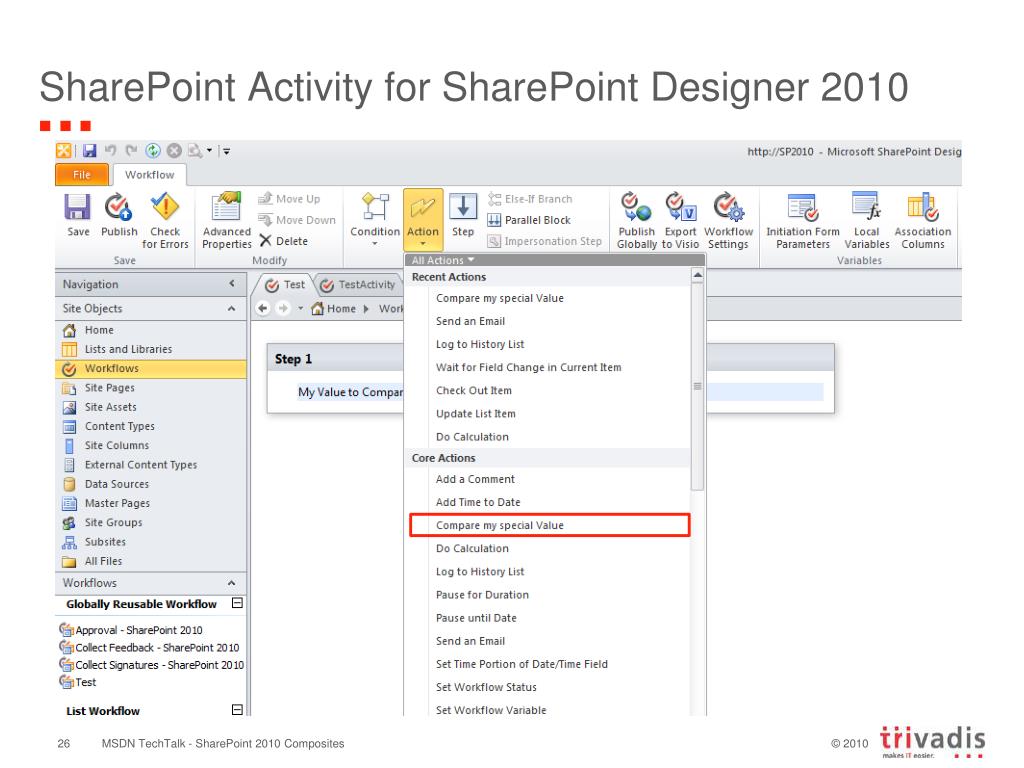Insert a Step
This screenshot has width=1024, height=768.
463,215
